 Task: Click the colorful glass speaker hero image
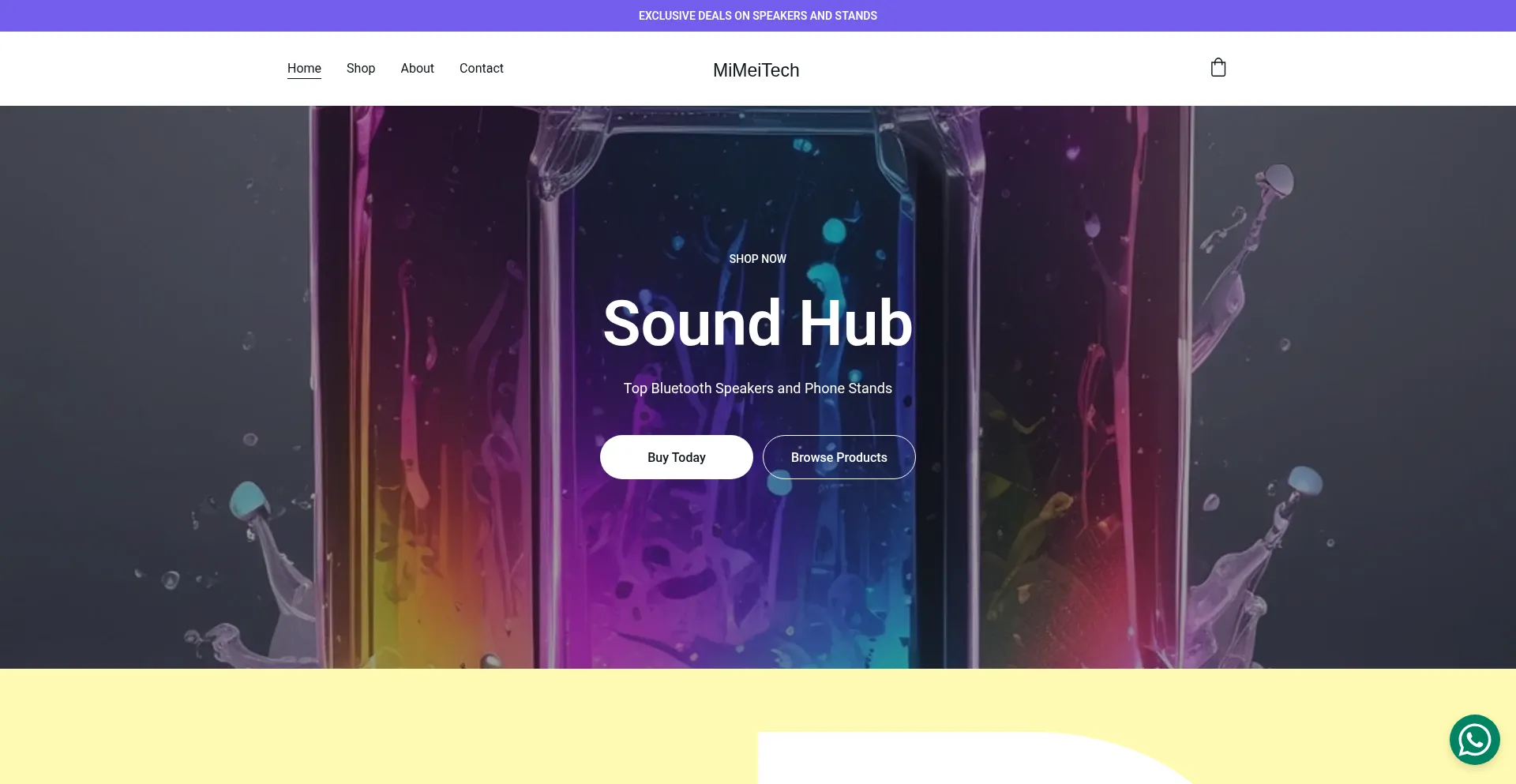tap(758, 553)
